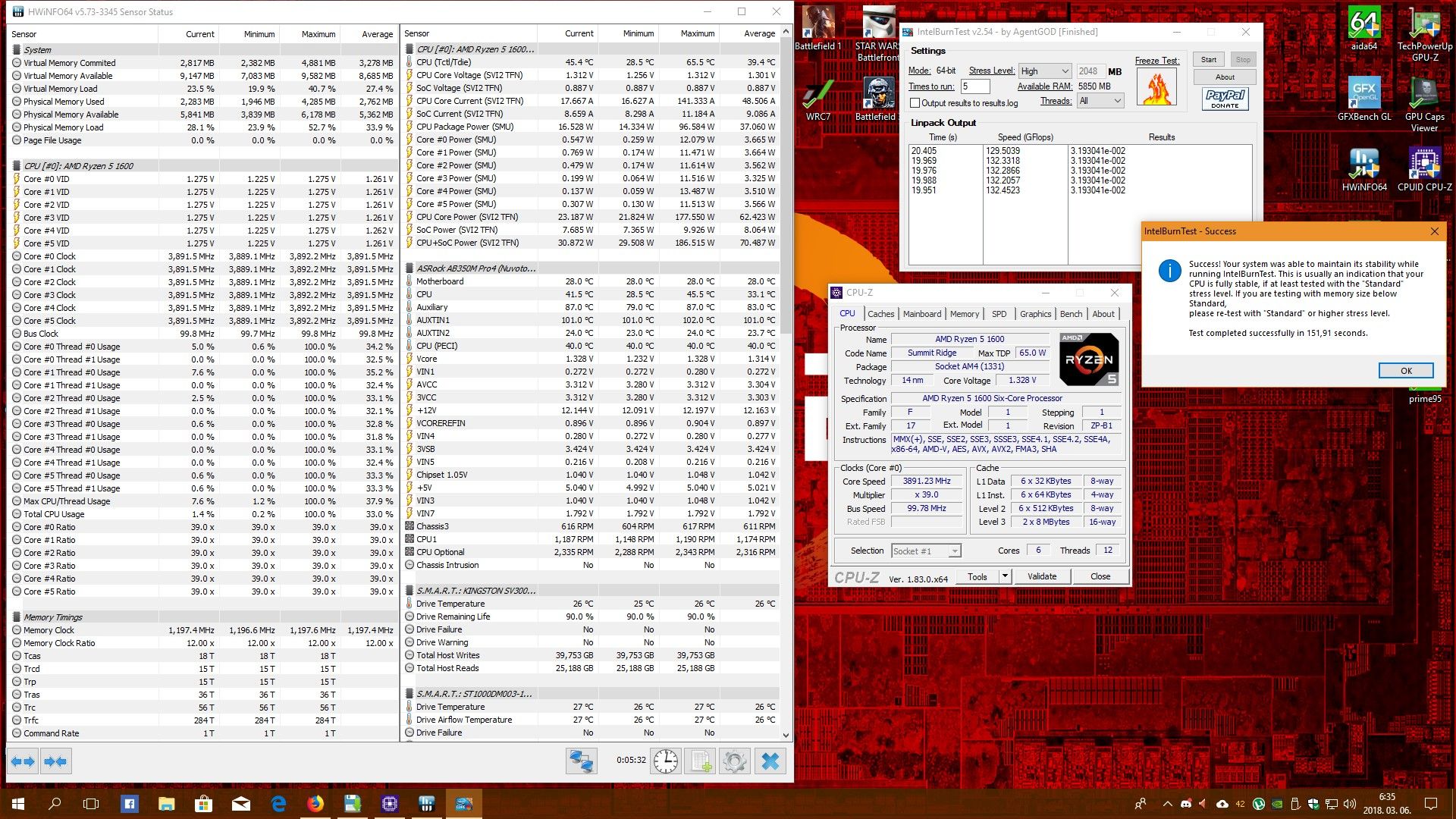Viewport: 1456px width, 819px height.
Task: Click Ryzen 5 logo in CPU-Z
Action: click(x=1089, y=359)
